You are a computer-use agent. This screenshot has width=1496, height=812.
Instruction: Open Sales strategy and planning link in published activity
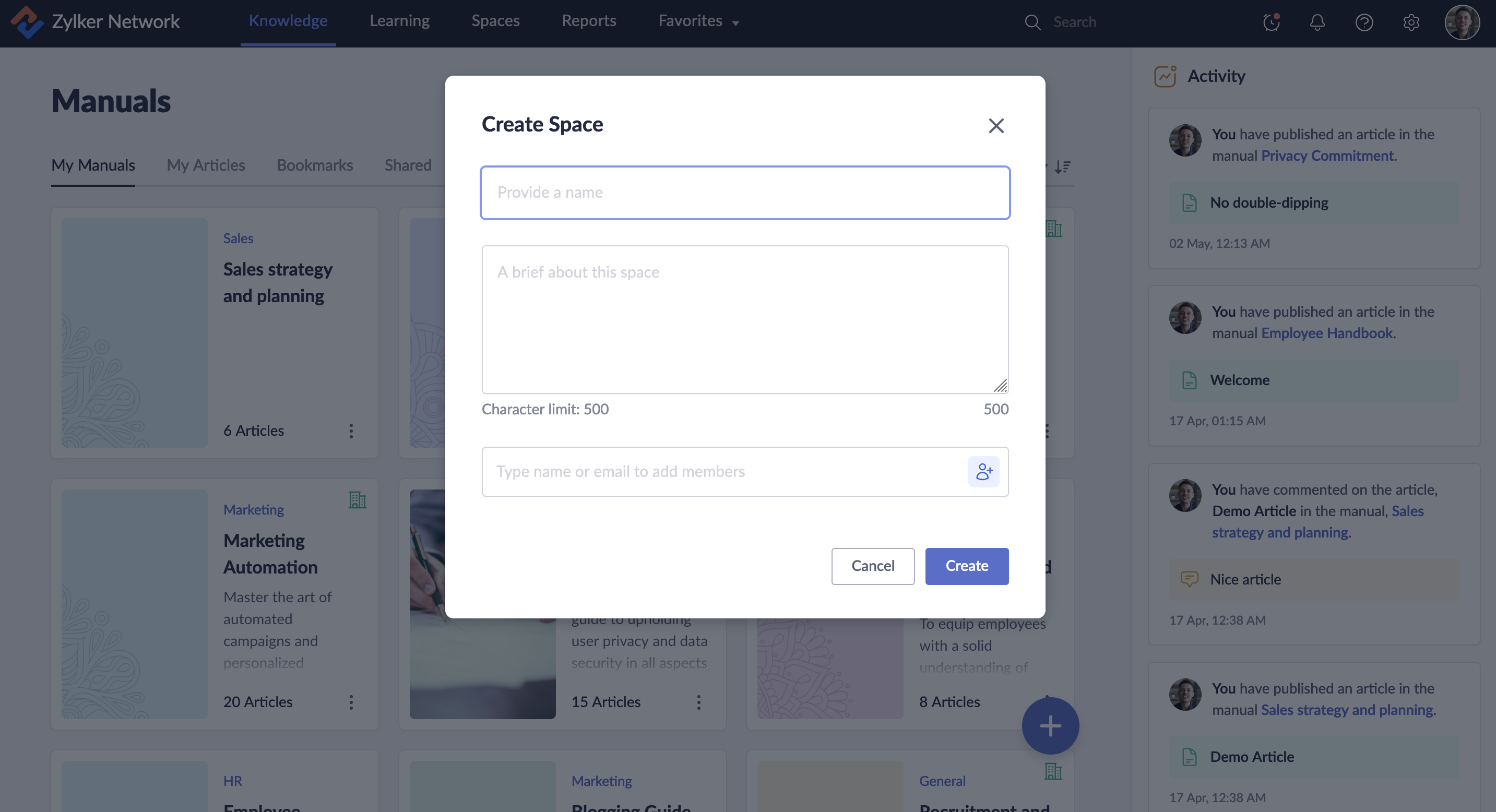(1347, 710)
